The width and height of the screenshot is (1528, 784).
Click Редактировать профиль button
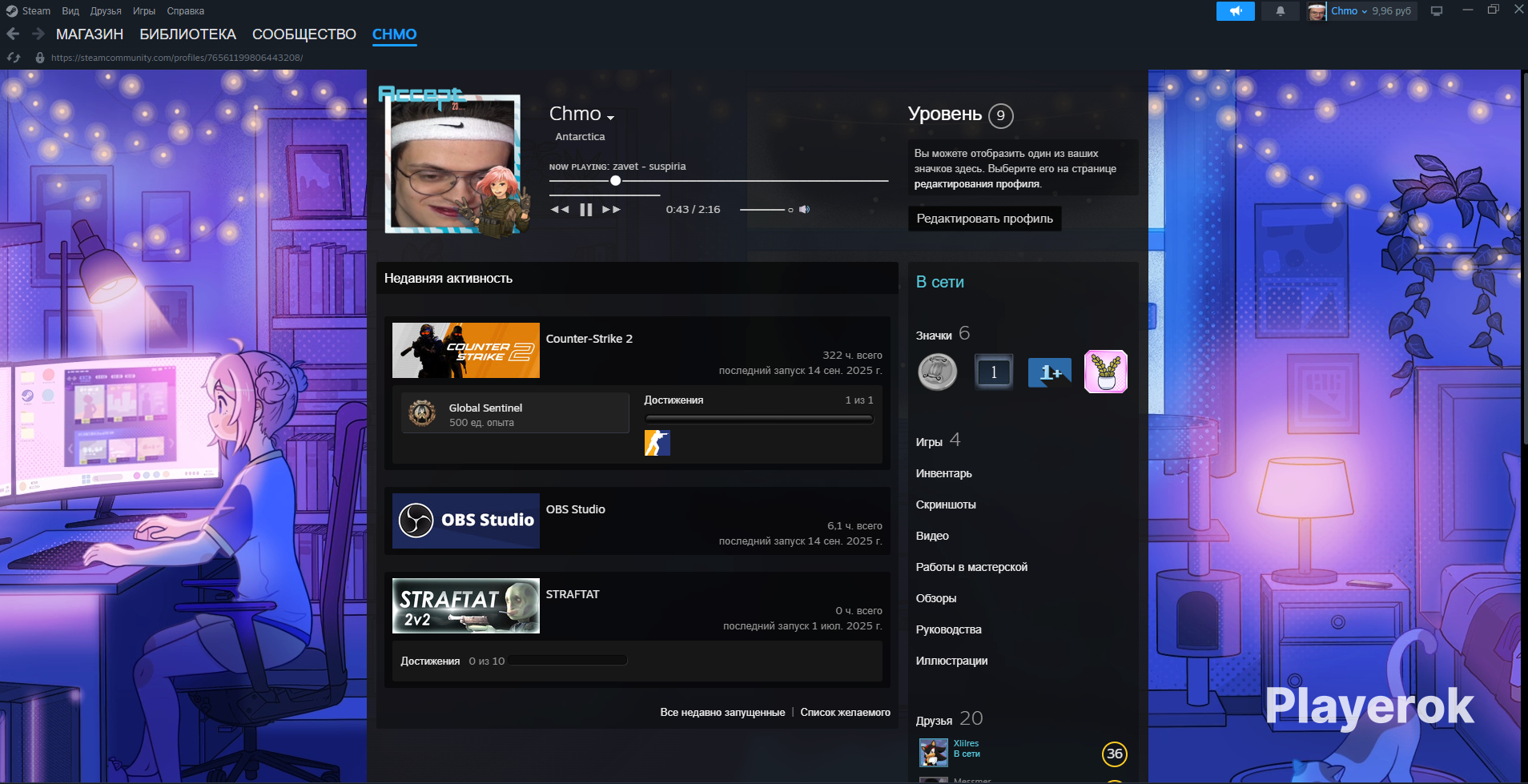[x=984, y=219]
